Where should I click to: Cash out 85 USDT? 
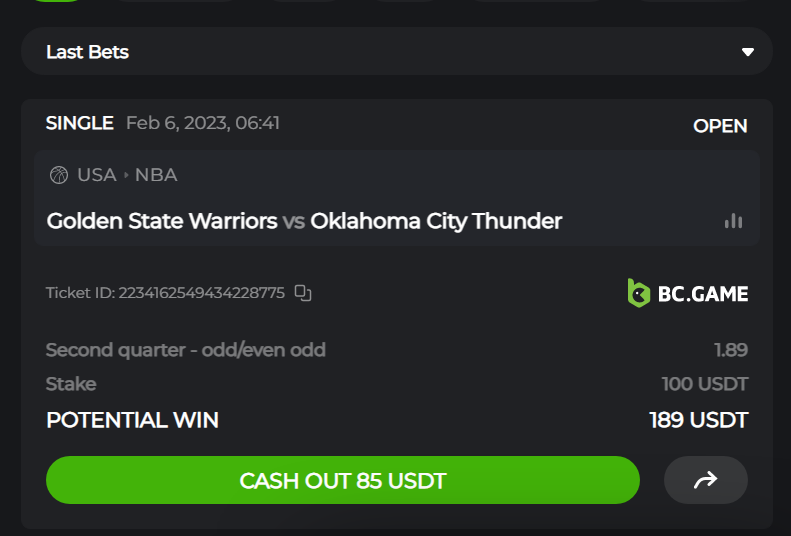click(x=343, y=480)
